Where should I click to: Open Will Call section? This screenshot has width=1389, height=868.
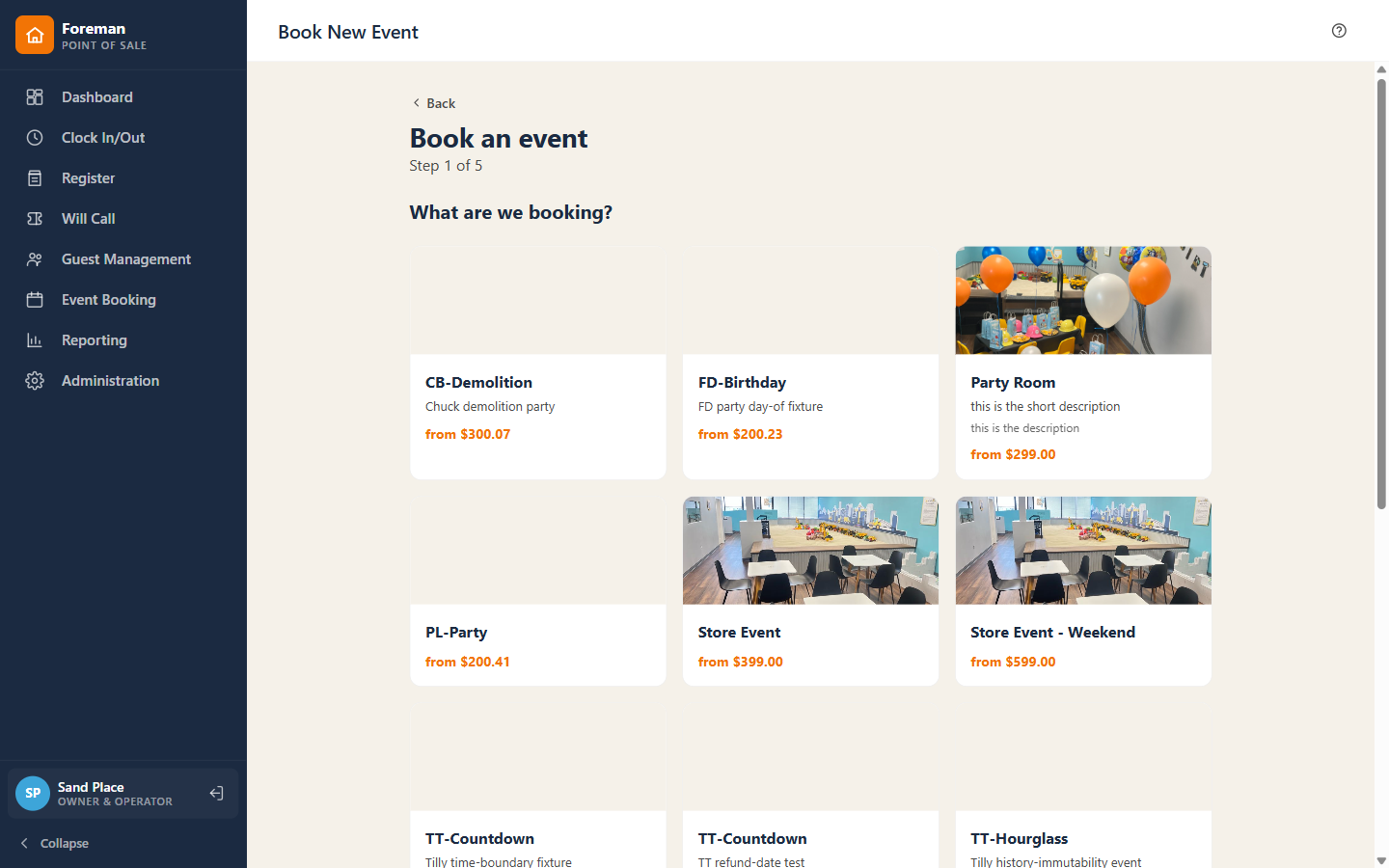pyautogui.click(x=123, y=219)
